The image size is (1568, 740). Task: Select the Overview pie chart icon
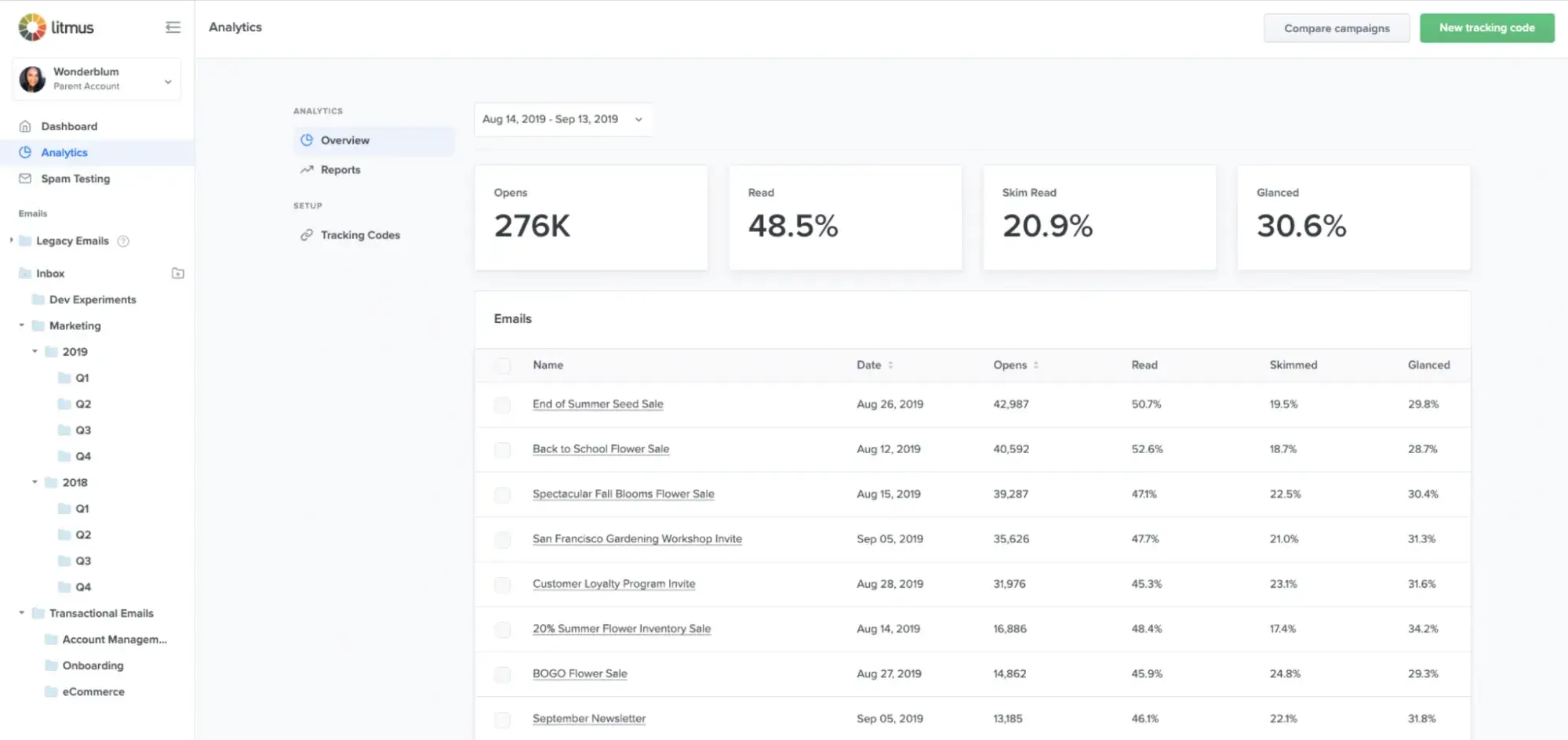(x=307, y=140)
